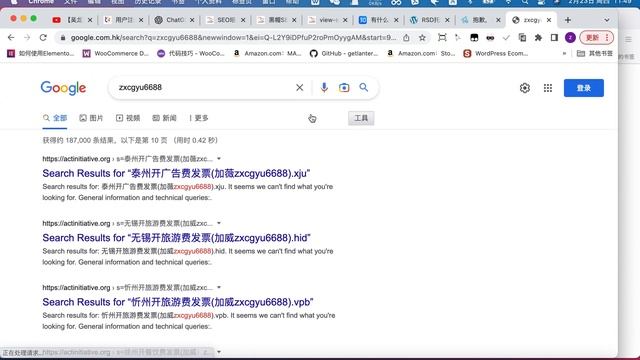The image size is (640, 360).
Task: Click the copy-pages extension icon
Action: pos(522,38)
